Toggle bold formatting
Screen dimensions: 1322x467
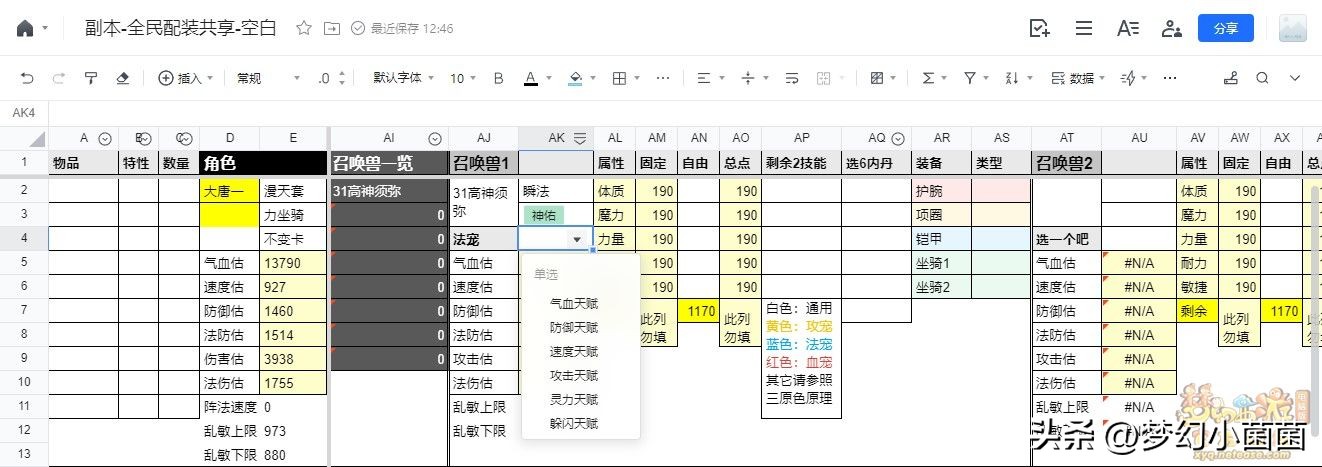[x=499, y=78]
